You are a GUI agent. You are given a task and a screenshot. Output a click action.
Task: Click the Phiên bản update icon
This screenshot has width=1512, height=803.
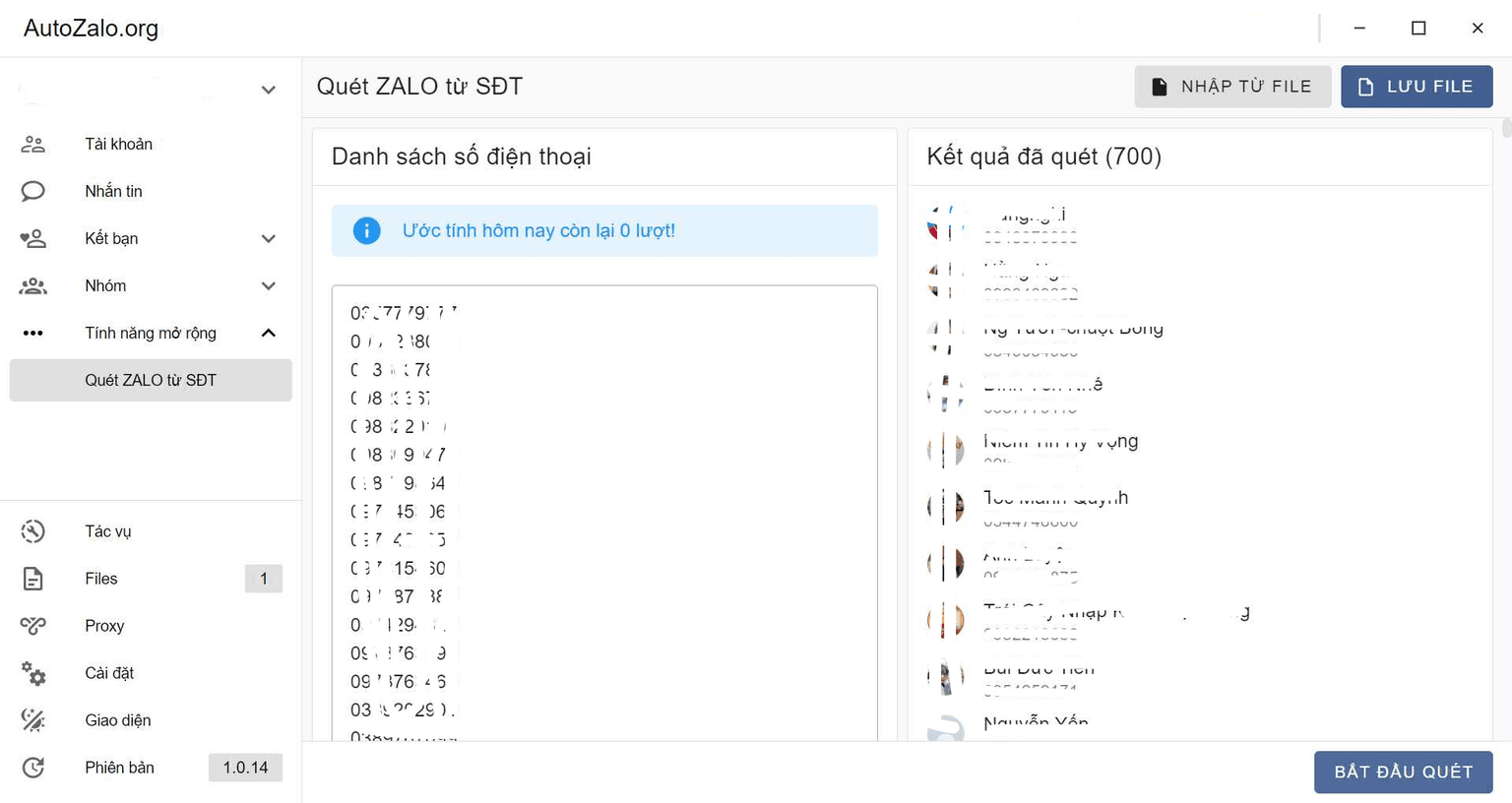(x=32, y=768)
